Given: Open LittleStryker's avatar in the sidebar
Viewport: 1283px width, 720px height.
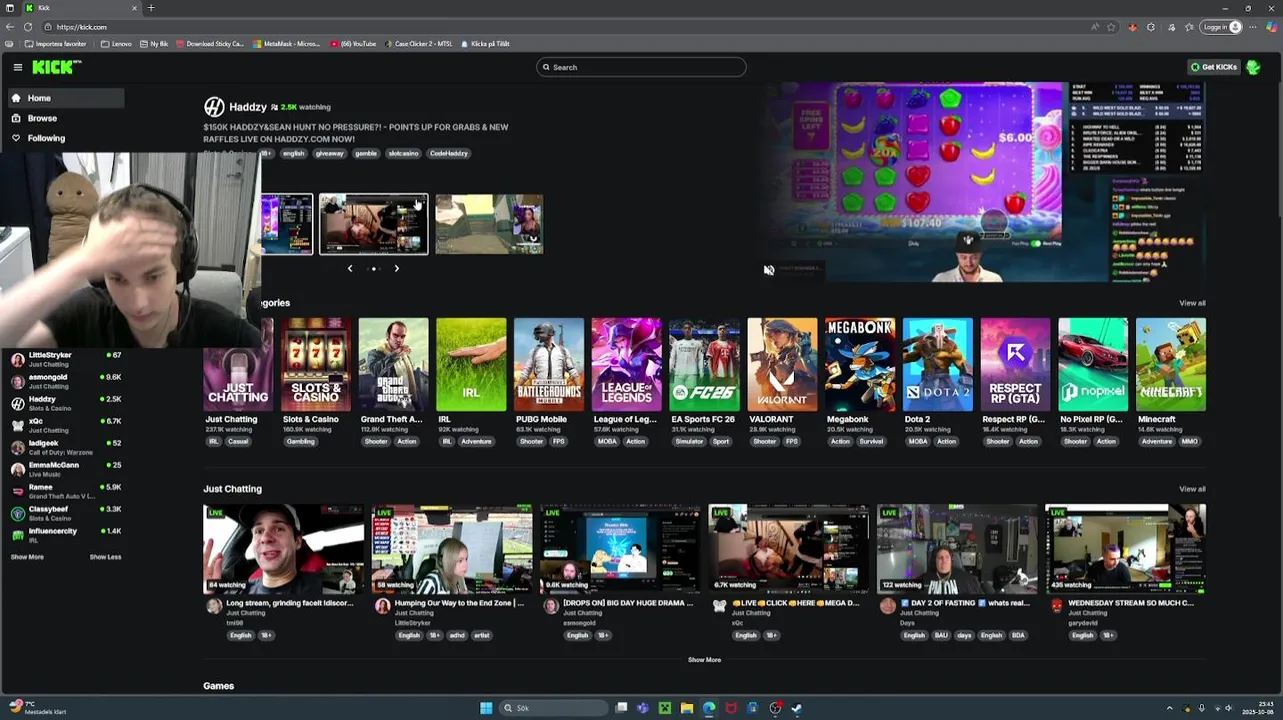Looking at the screenshot, I should pos(18,359).
